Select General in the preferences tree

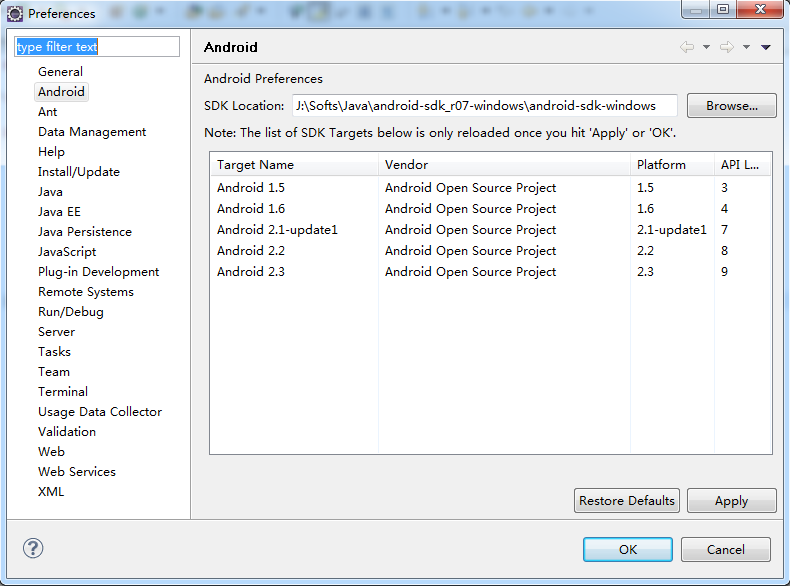(60, 72)
